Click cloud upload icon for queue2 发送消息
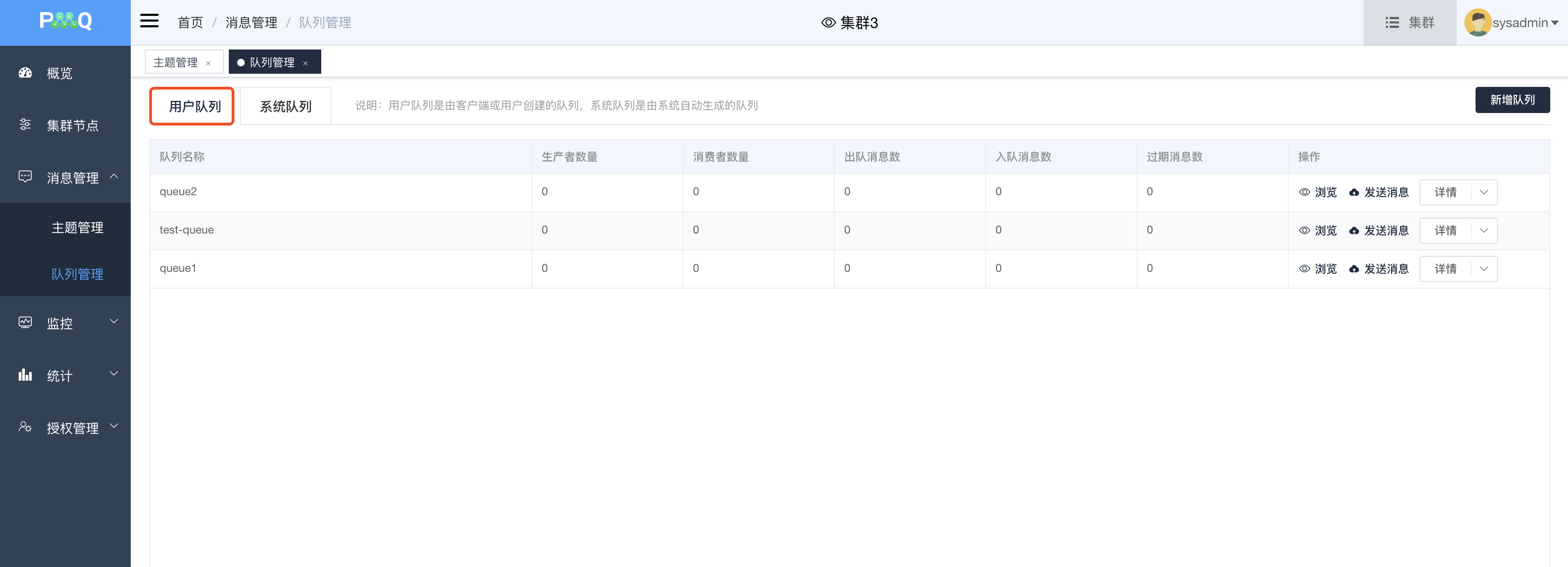The height and width of the screenshot is (567, 1568). tap(1354, 192)
